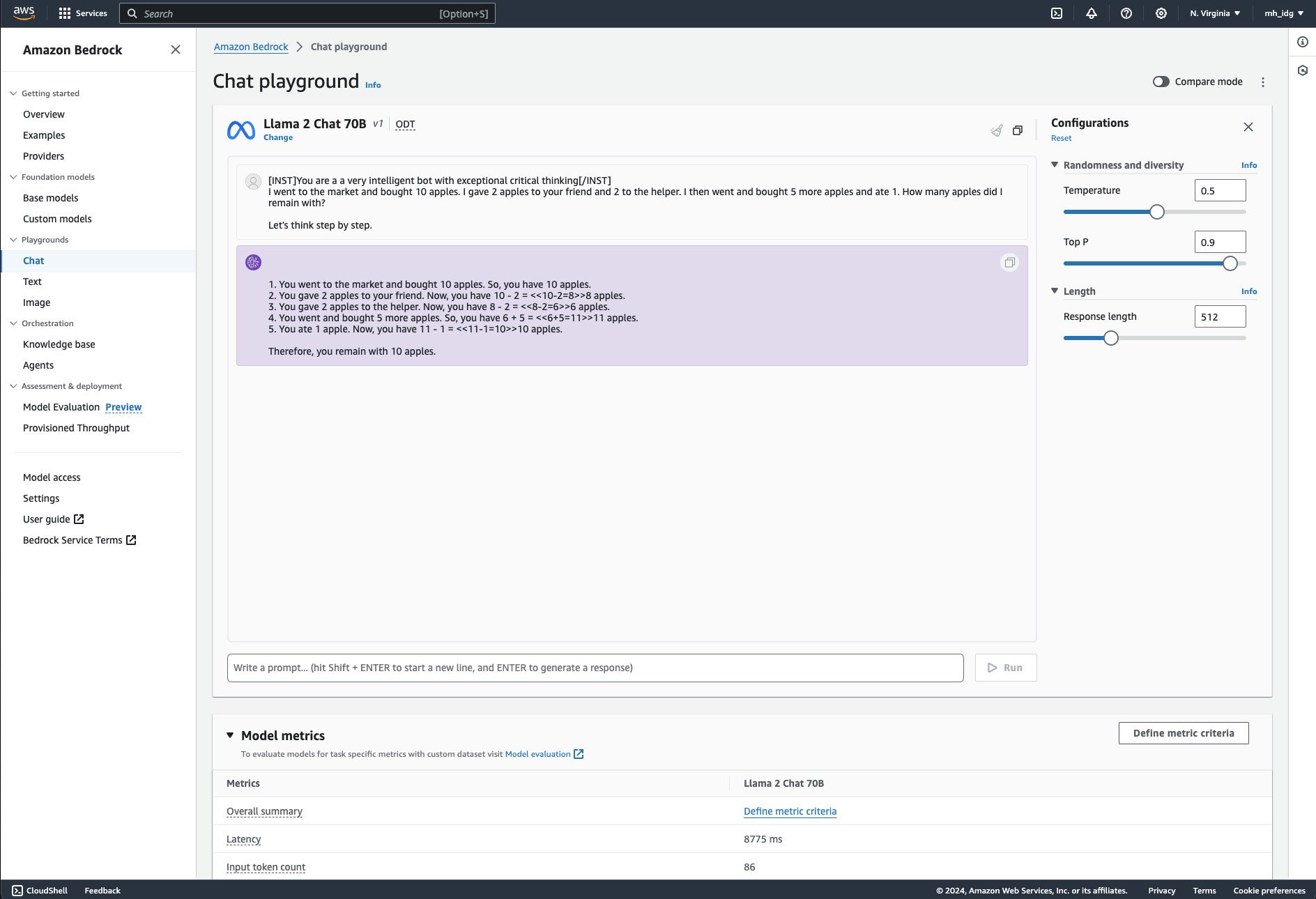
Task: Click the Top P value field
Action: pyautogui.click(x=1221, y=242)
